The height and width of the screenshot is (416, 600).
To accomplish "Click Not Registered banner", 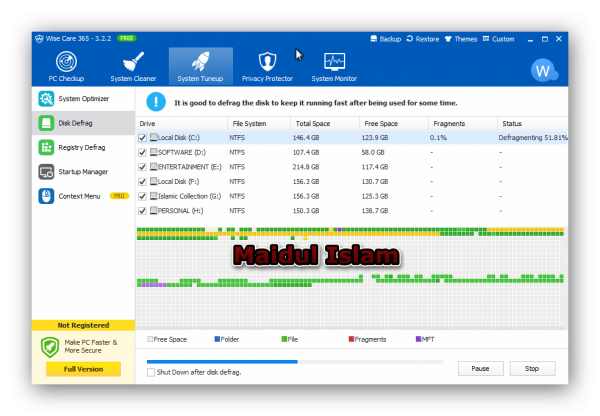I will click(x=83, y=325).
